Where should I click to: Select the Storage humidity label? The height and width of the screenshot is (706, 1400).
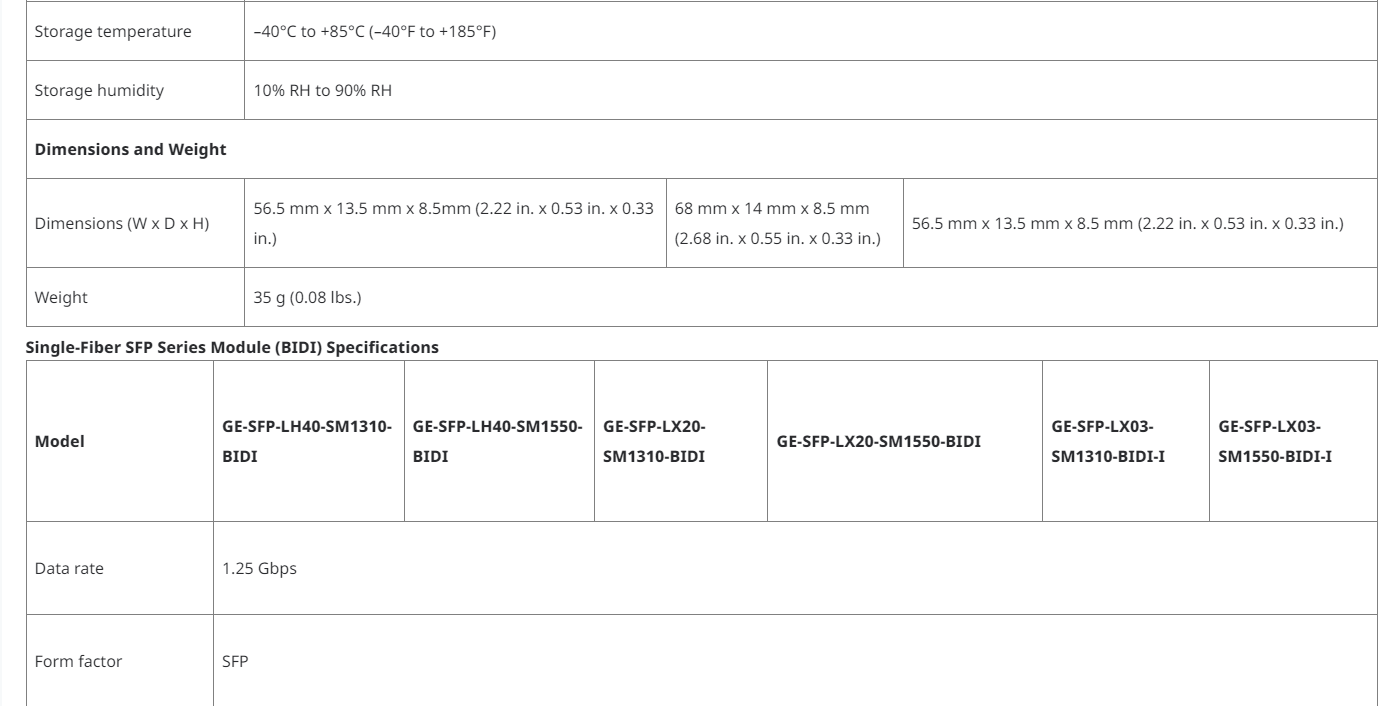(99, 90)
